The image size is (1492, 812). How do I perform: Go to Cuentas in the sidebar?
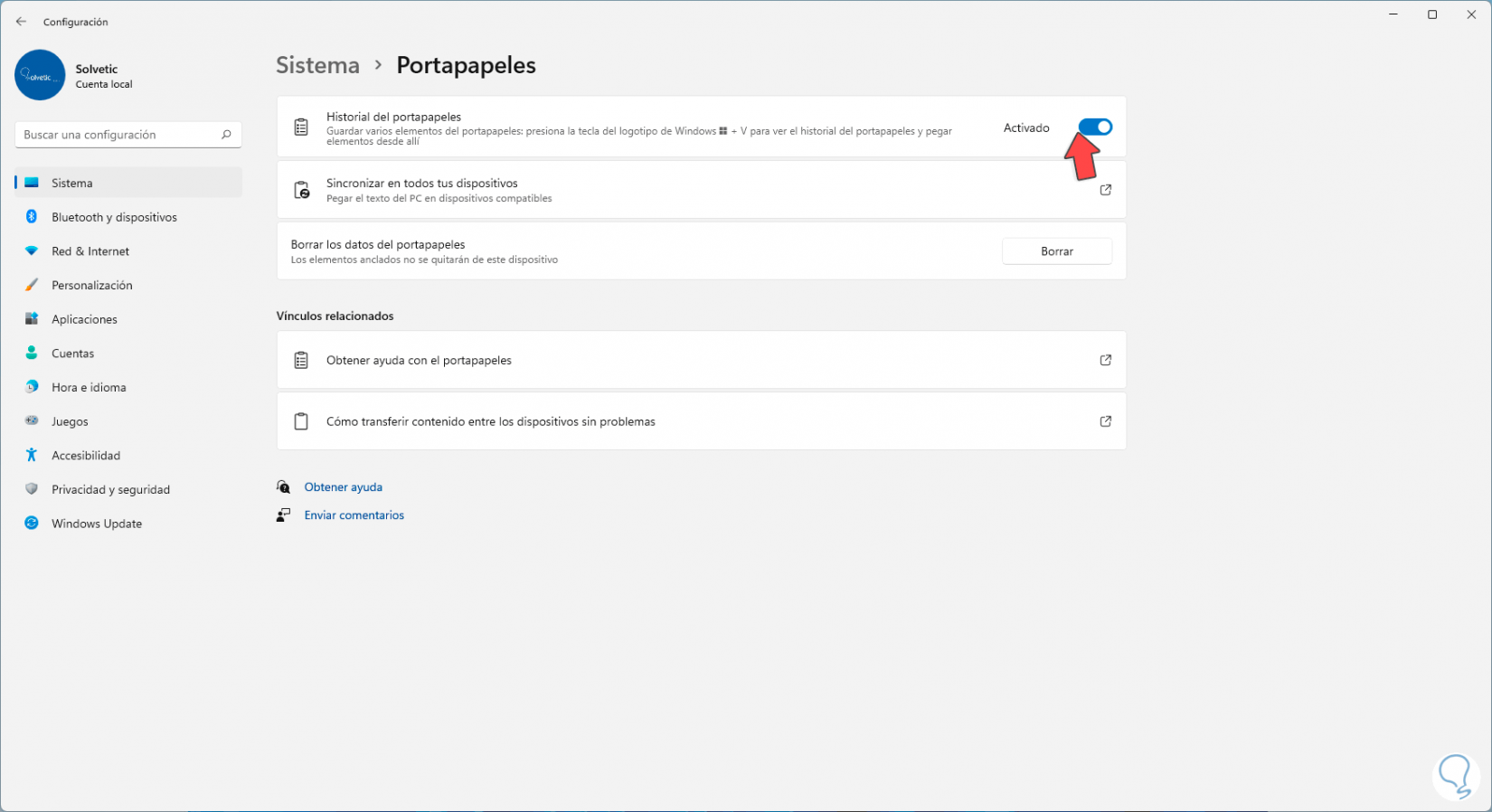click(72, 354)
